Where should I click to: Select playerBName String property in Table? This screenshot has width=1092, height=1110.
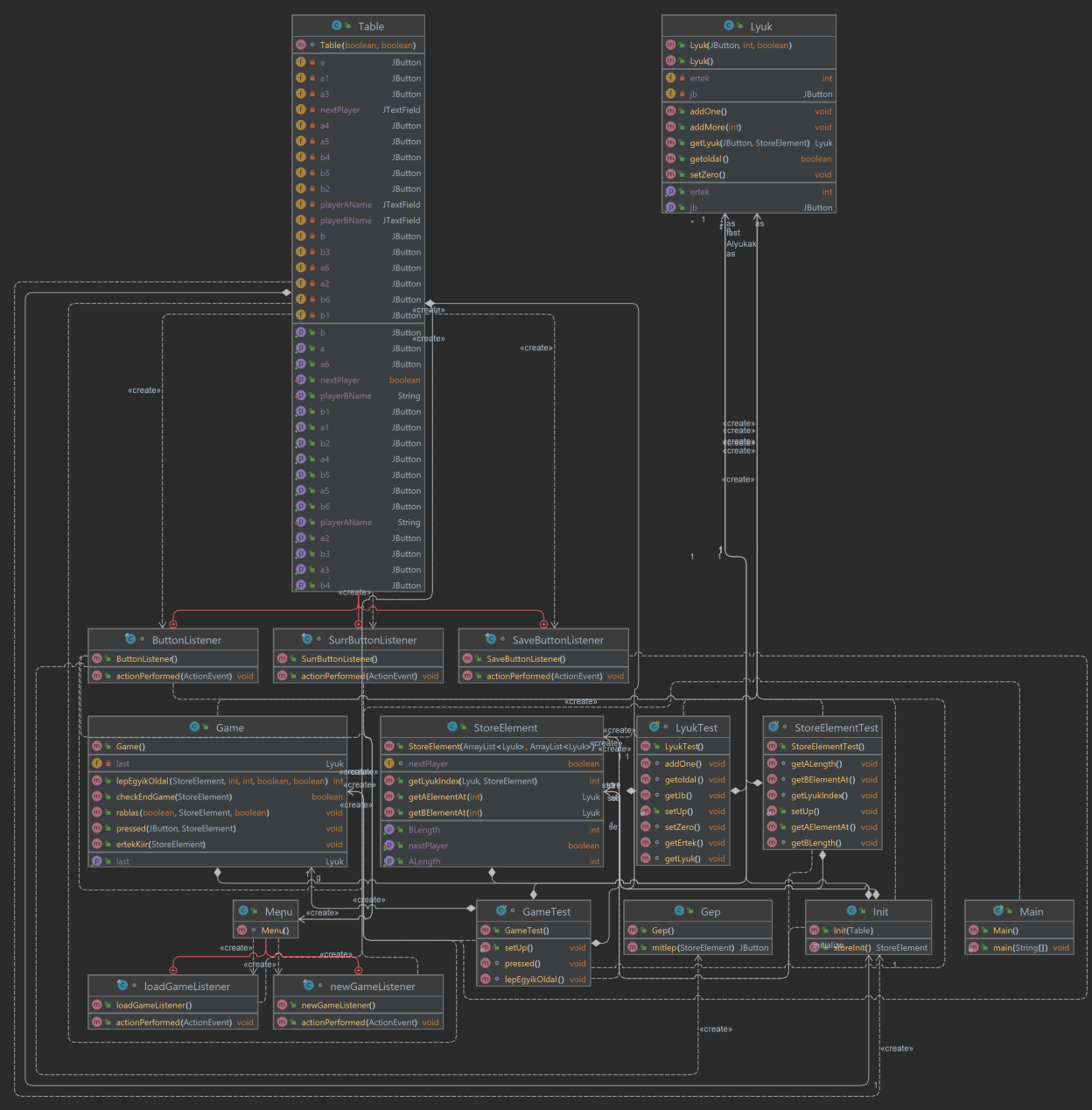pyautogui.click(x=359, y=396)
